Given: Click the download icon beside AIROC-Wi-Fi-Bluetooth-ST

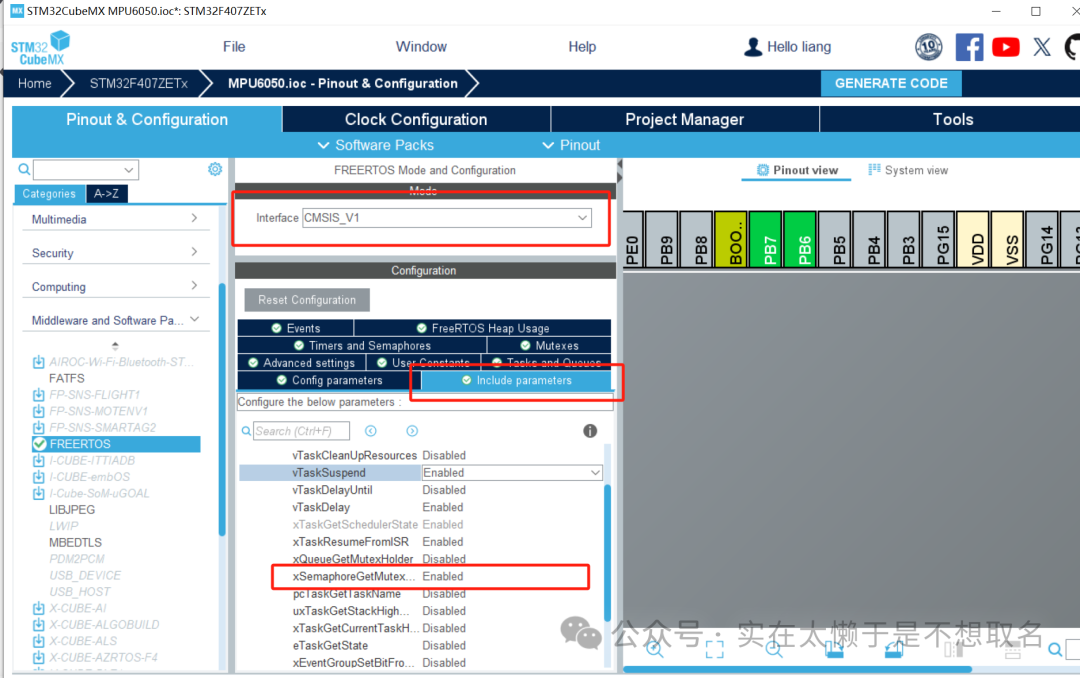Looking at the screenshot, I should click(39, 362).
